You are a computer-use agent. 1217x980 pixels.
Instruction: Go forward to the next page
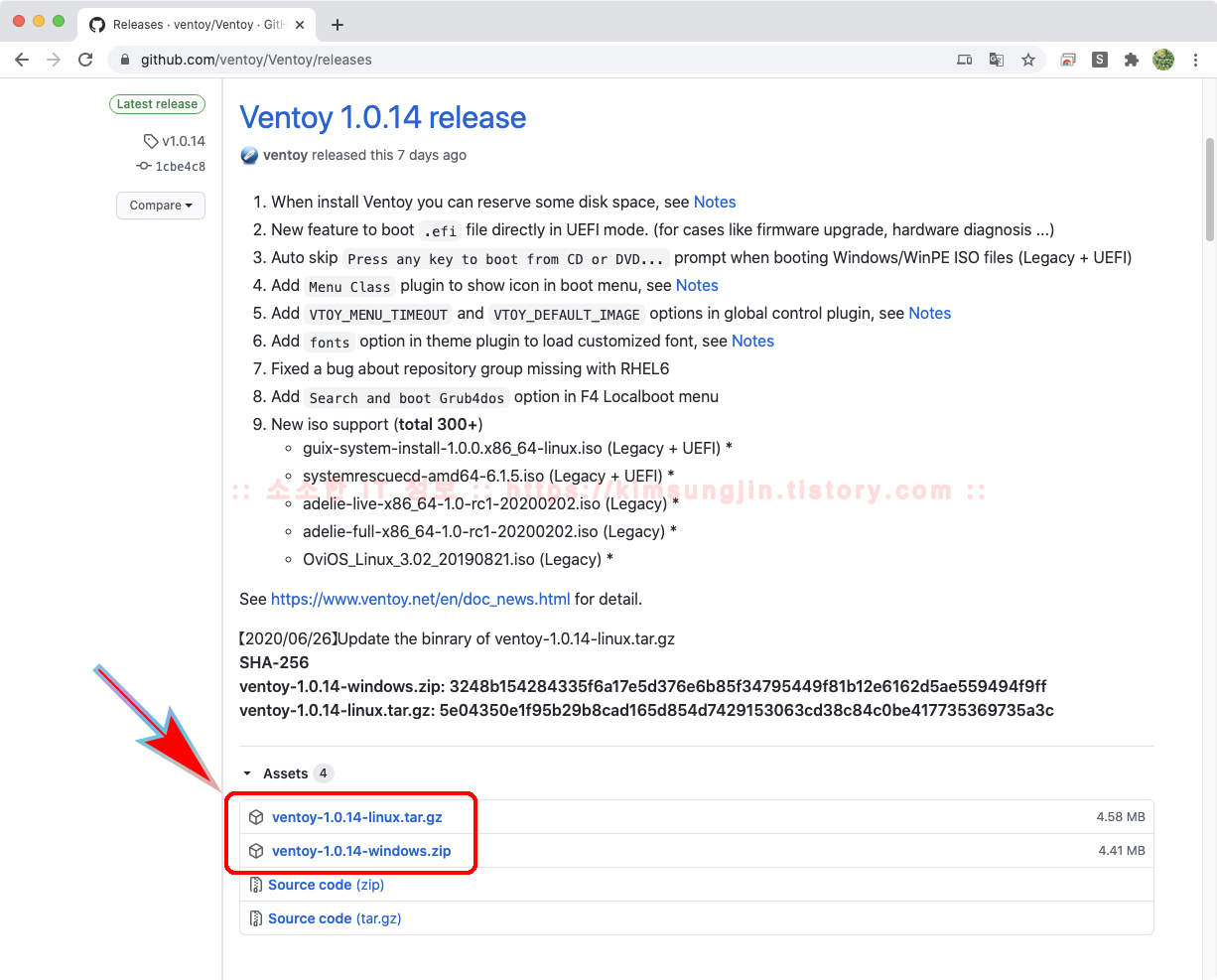coord(54,60)
